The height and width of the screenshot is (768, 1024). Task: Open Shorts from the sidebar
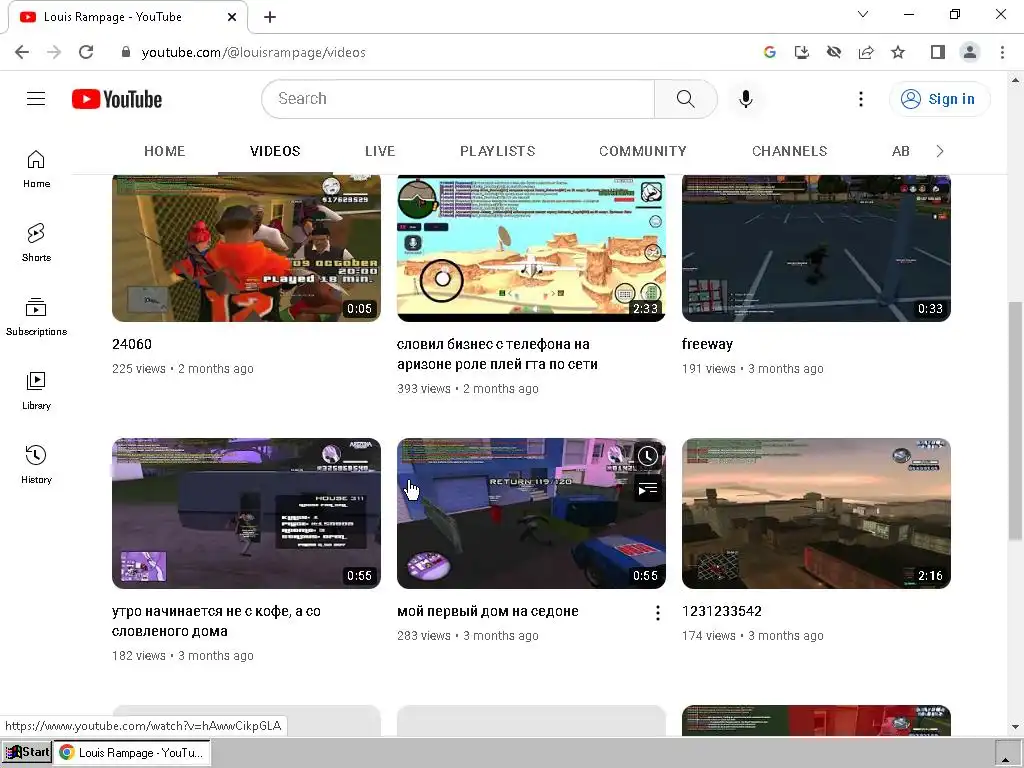[x=36, y=242]
